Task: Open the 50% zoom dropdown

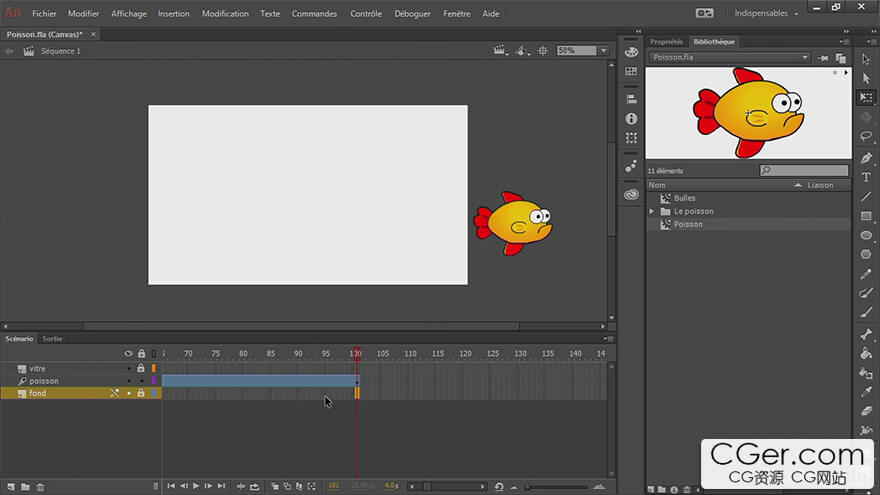Action: point(603,51)
